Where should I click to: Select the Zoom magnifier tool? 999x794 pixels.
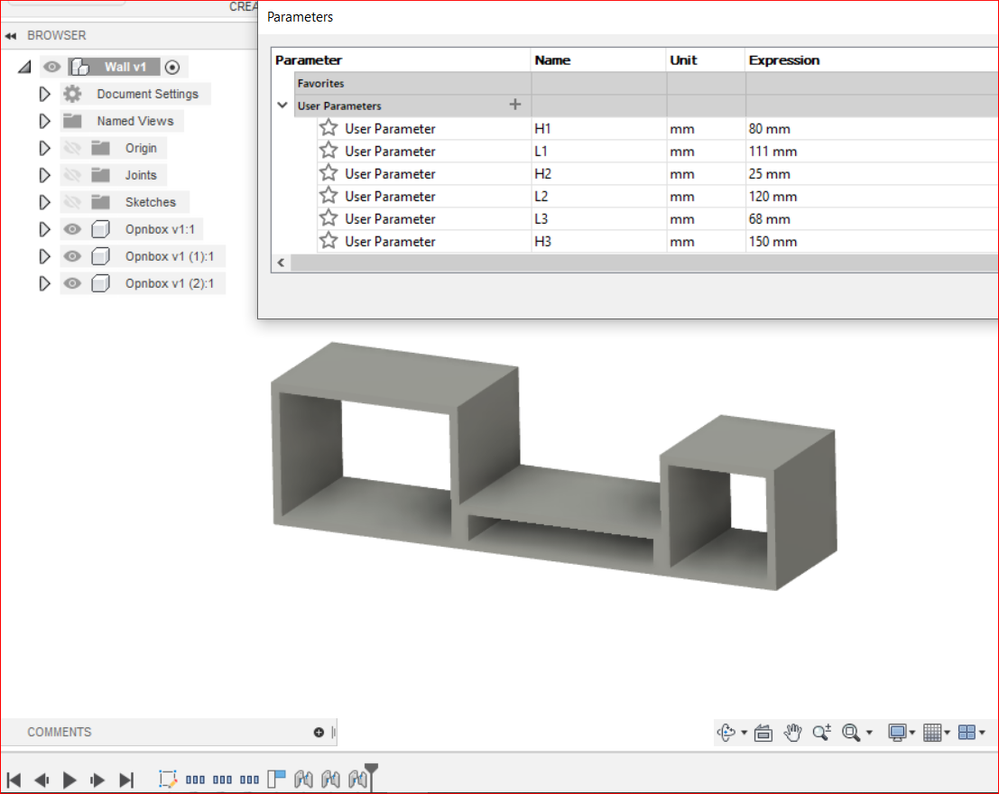pyautogui.click(x=822, y=733)
